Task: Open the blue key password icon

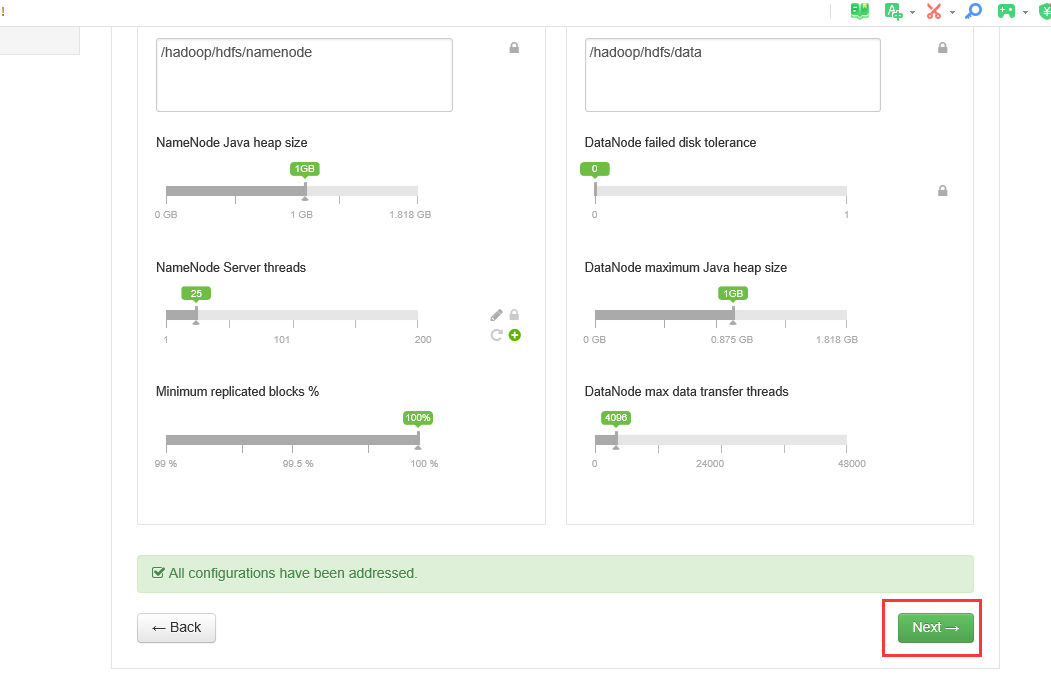Action: (973, 11)
